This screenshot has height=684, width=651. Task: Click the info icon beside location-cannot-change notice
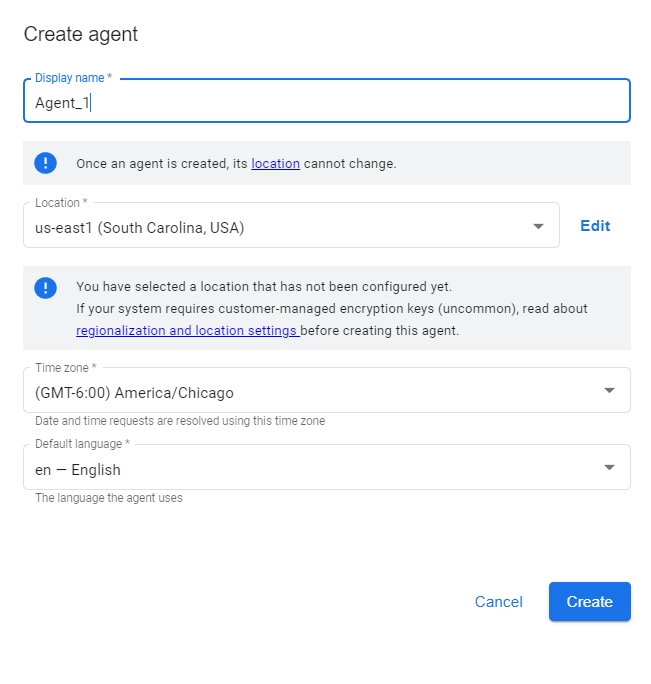(x=45, y=163)
